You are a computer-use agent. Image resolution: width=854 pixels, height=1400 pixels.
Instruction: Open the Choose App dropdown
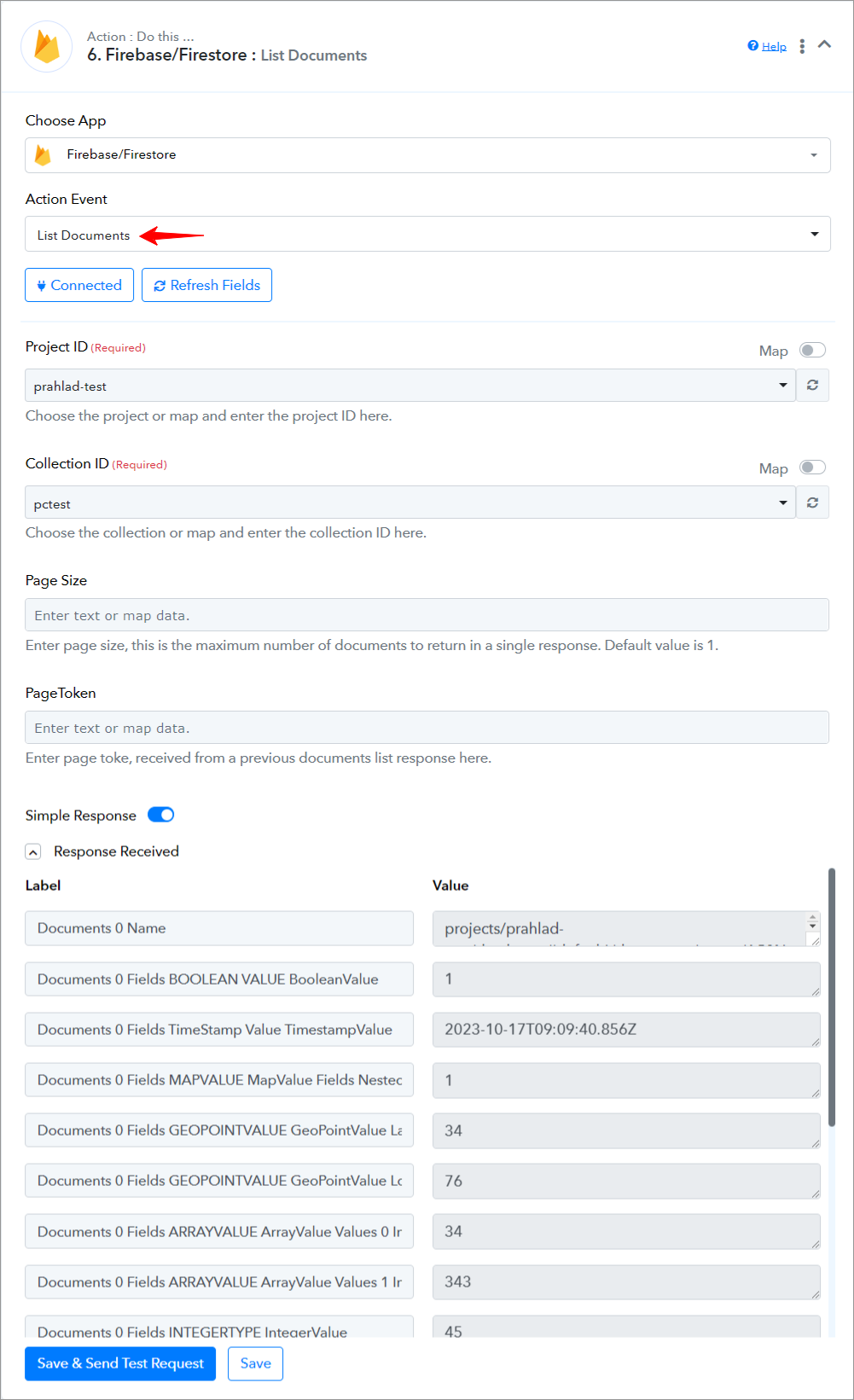427,155
